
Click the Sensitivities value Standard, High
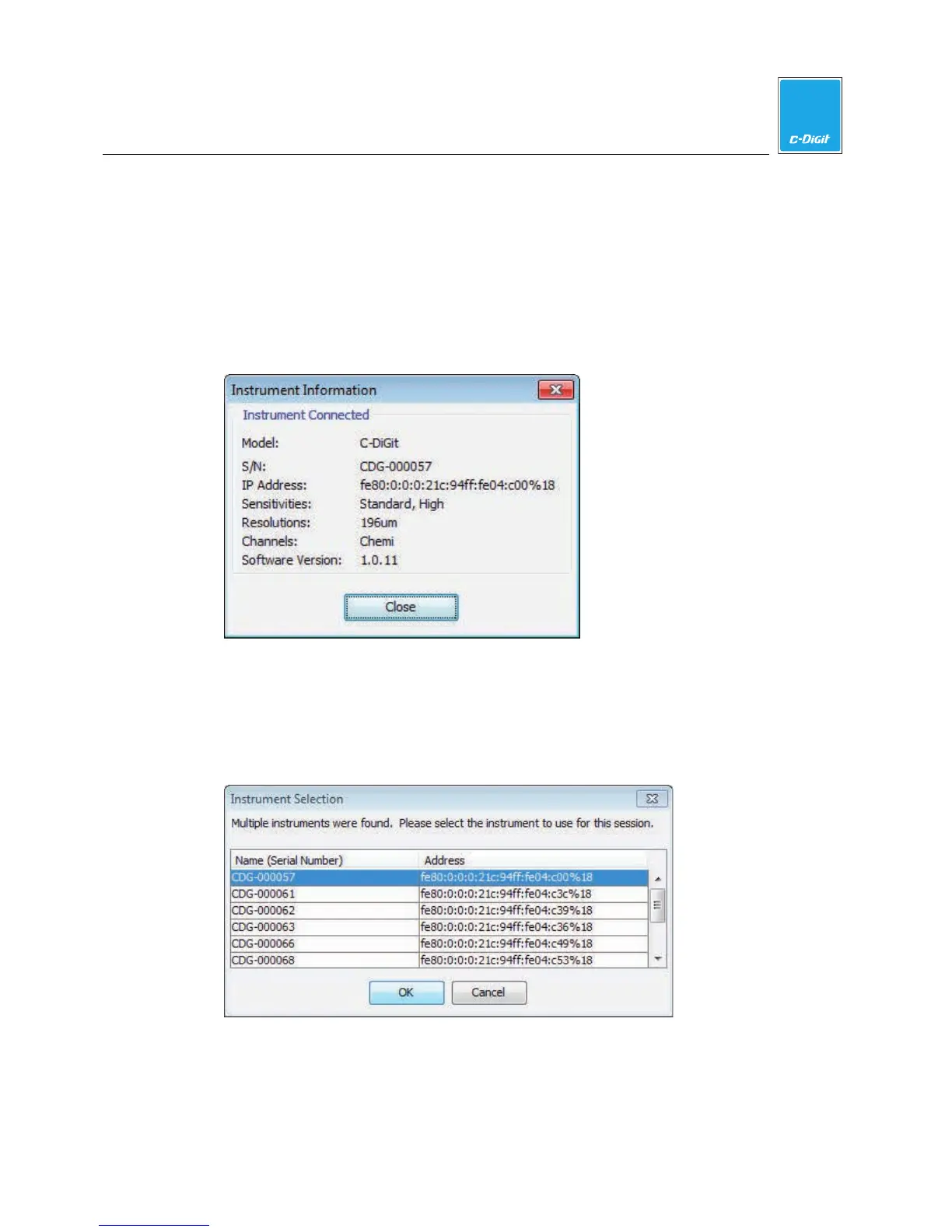tap(401, 504)
